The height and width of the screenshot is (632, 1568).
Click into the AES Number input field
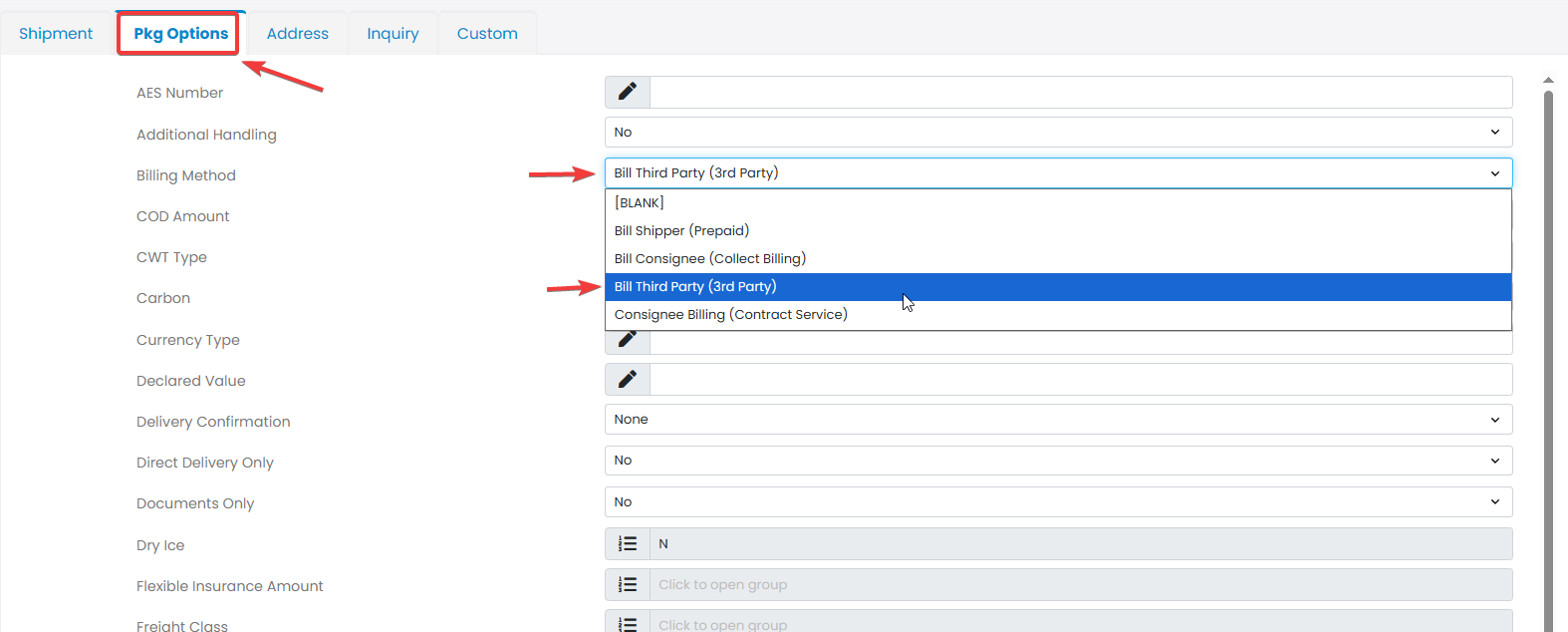pyautogui.click(x=1081, y=92)
